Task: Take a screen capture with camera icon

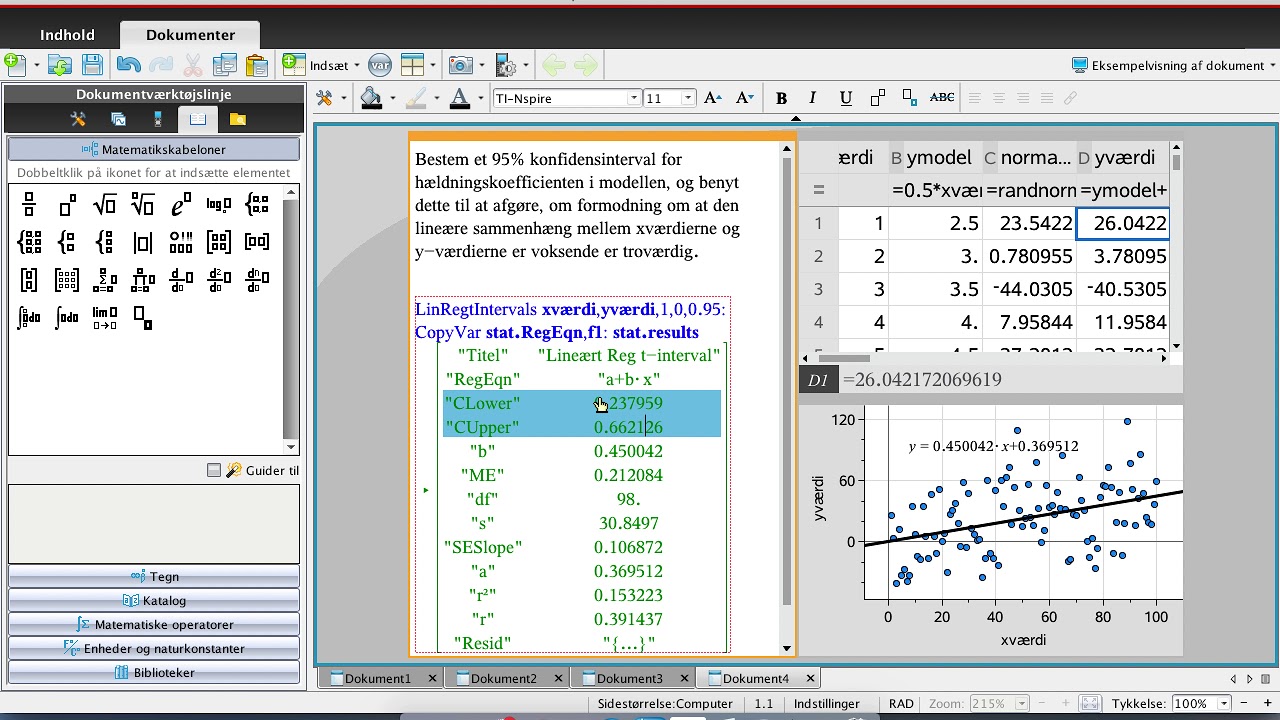Action: click(460, 65)
